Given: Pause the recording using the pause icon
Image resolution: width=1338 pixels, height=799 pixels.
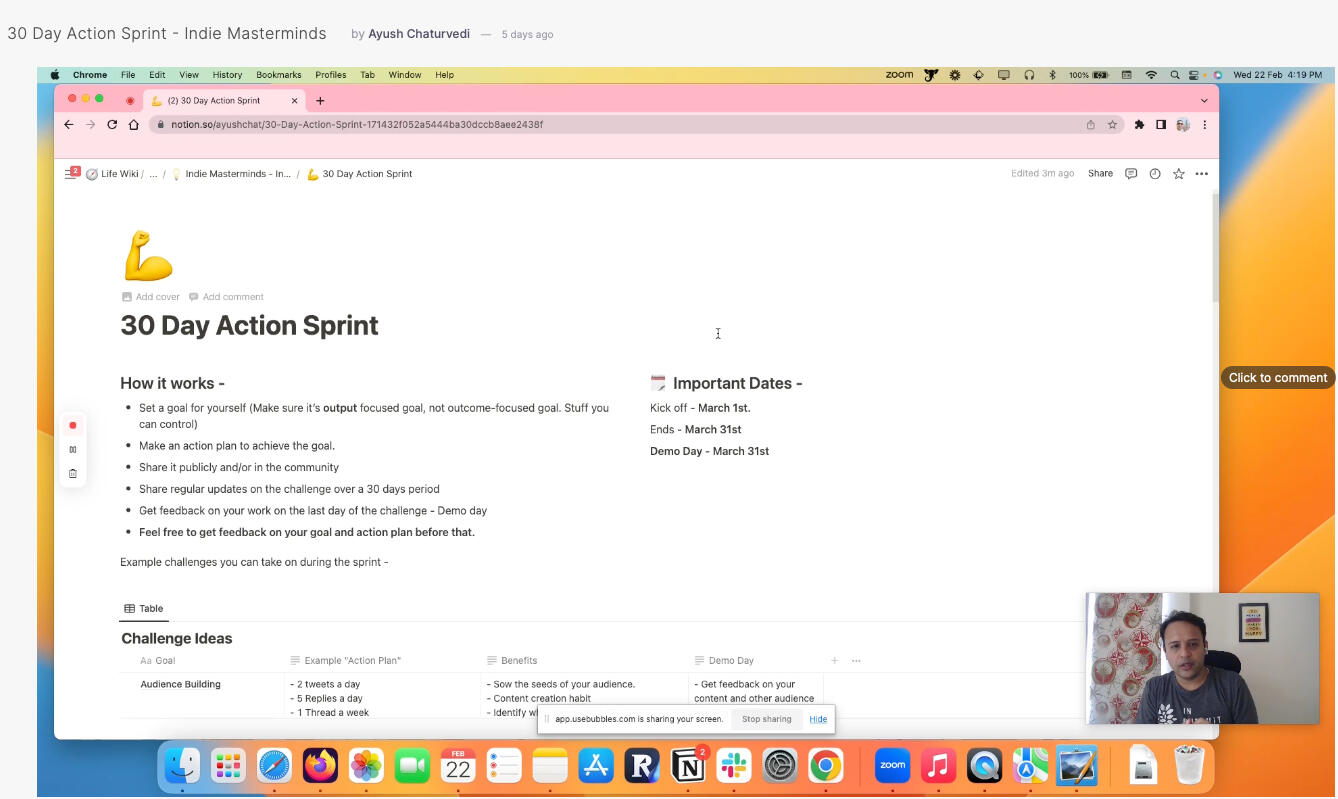Looking at the screenshot, I should click(x=73, y=450).
